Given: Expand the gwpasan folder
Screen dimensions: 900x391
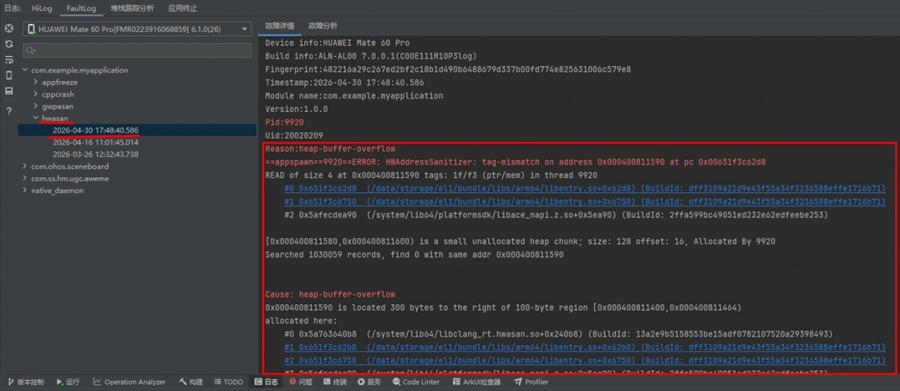Looking at the screenshot, I should tap(36, 106).
